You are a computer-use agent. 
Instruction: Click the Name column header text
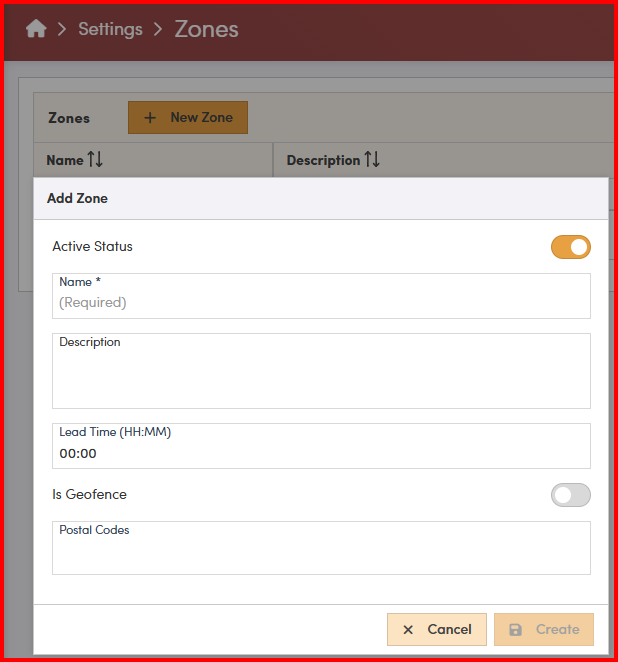pyautogui.click(x=65, y=160)
